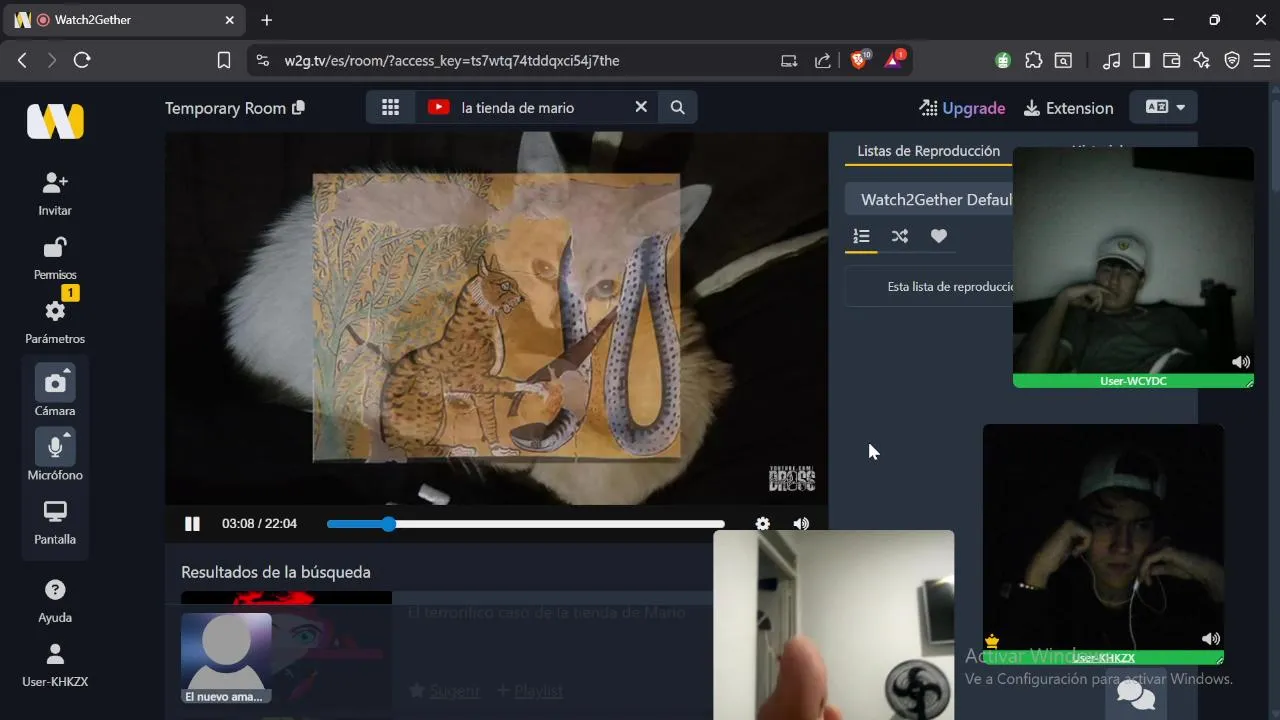Open the language selector dropdown
Image resolution: width=1280 pixels, height=720 pixels.
(x=1164, y=107)
